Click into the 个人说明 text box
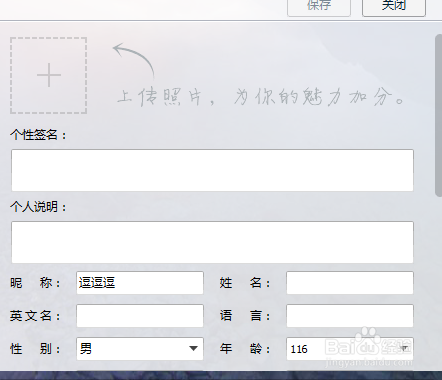 coord(213,242)
